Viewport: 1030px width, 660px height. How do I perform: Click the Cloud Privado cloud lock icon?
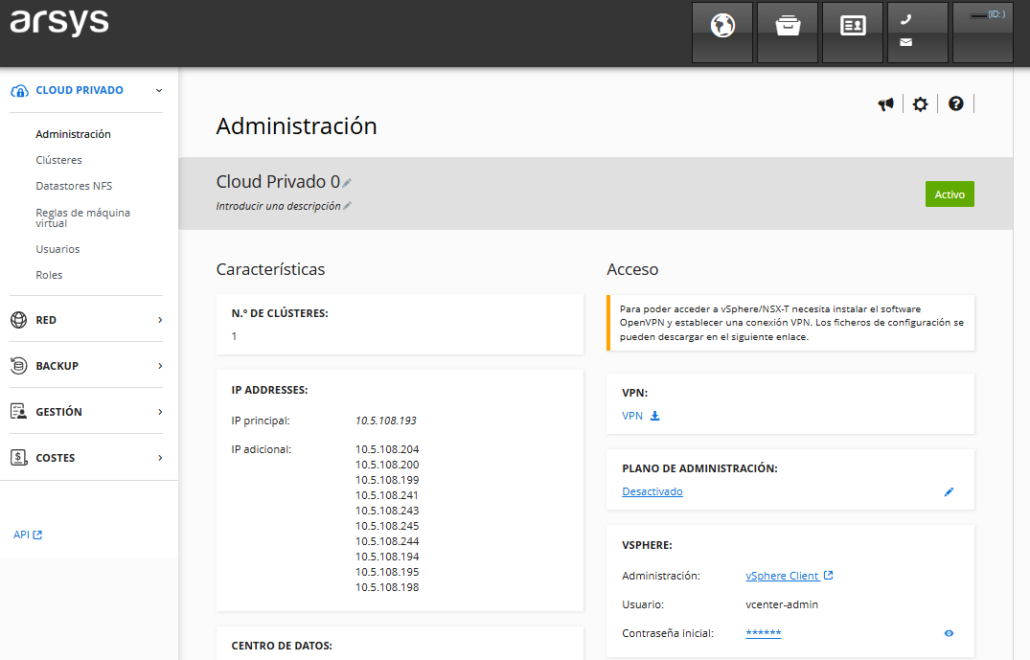19,91
